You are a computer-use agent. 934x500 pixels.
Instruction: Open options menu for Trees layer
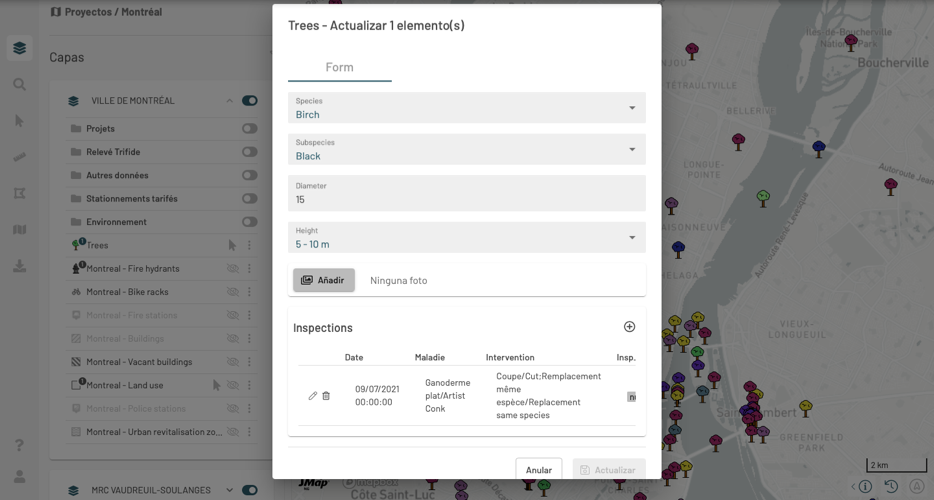pyautogui.click(x=249, y=245)
